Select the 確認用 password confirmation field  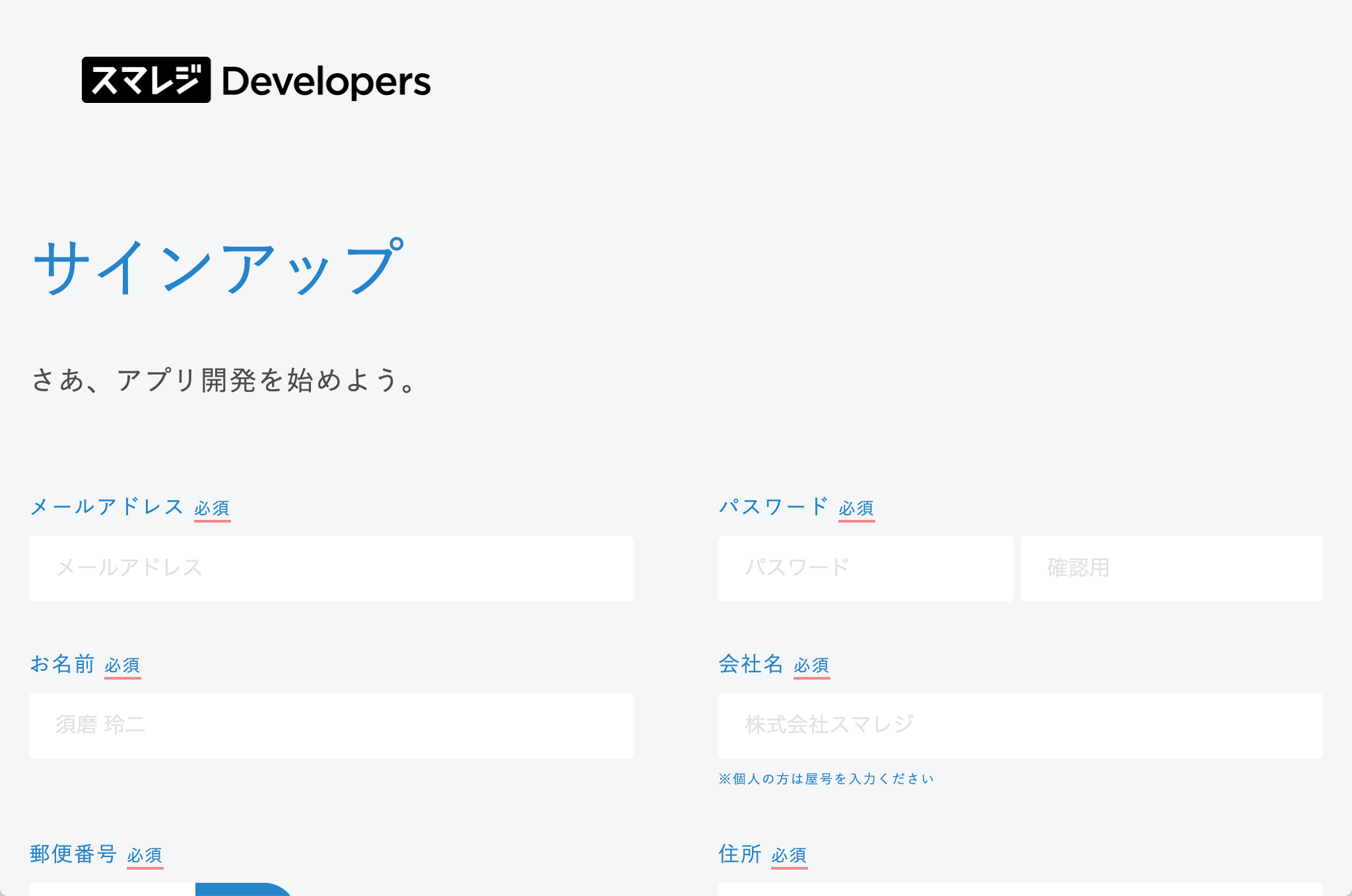click(x=1172, y=568)
